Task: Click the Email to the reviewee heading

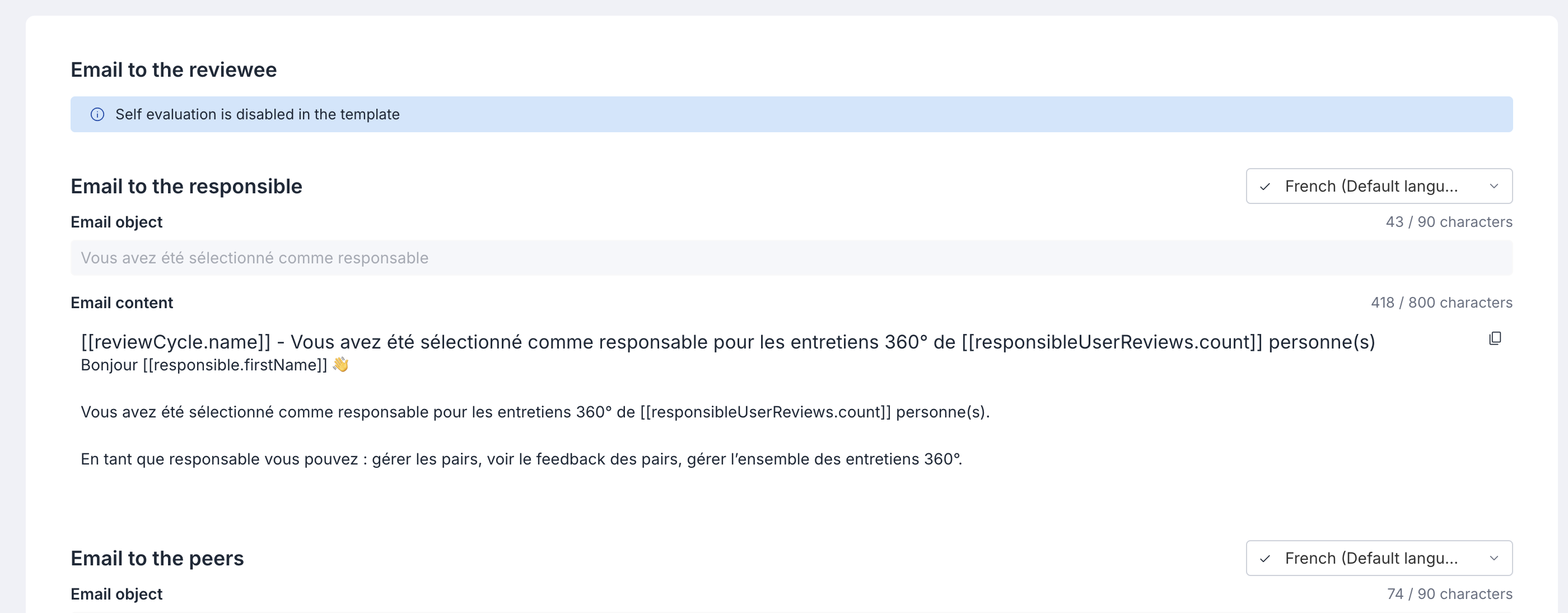Action: 174,70
